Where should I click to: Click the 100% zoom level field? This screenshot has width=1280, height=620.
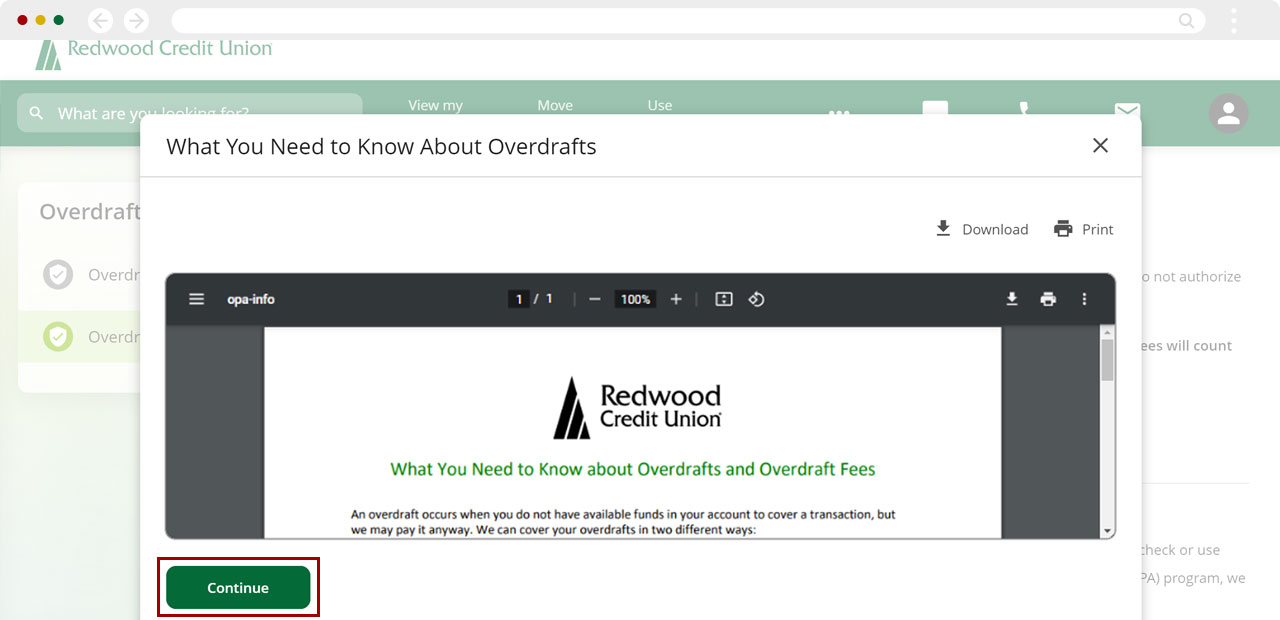point(635,299)
